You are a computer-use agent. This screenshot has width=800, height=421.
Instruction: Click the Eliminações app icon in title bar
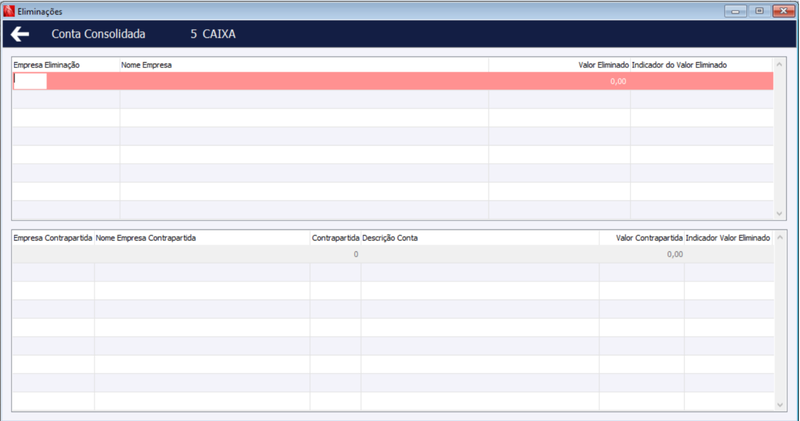9,11
